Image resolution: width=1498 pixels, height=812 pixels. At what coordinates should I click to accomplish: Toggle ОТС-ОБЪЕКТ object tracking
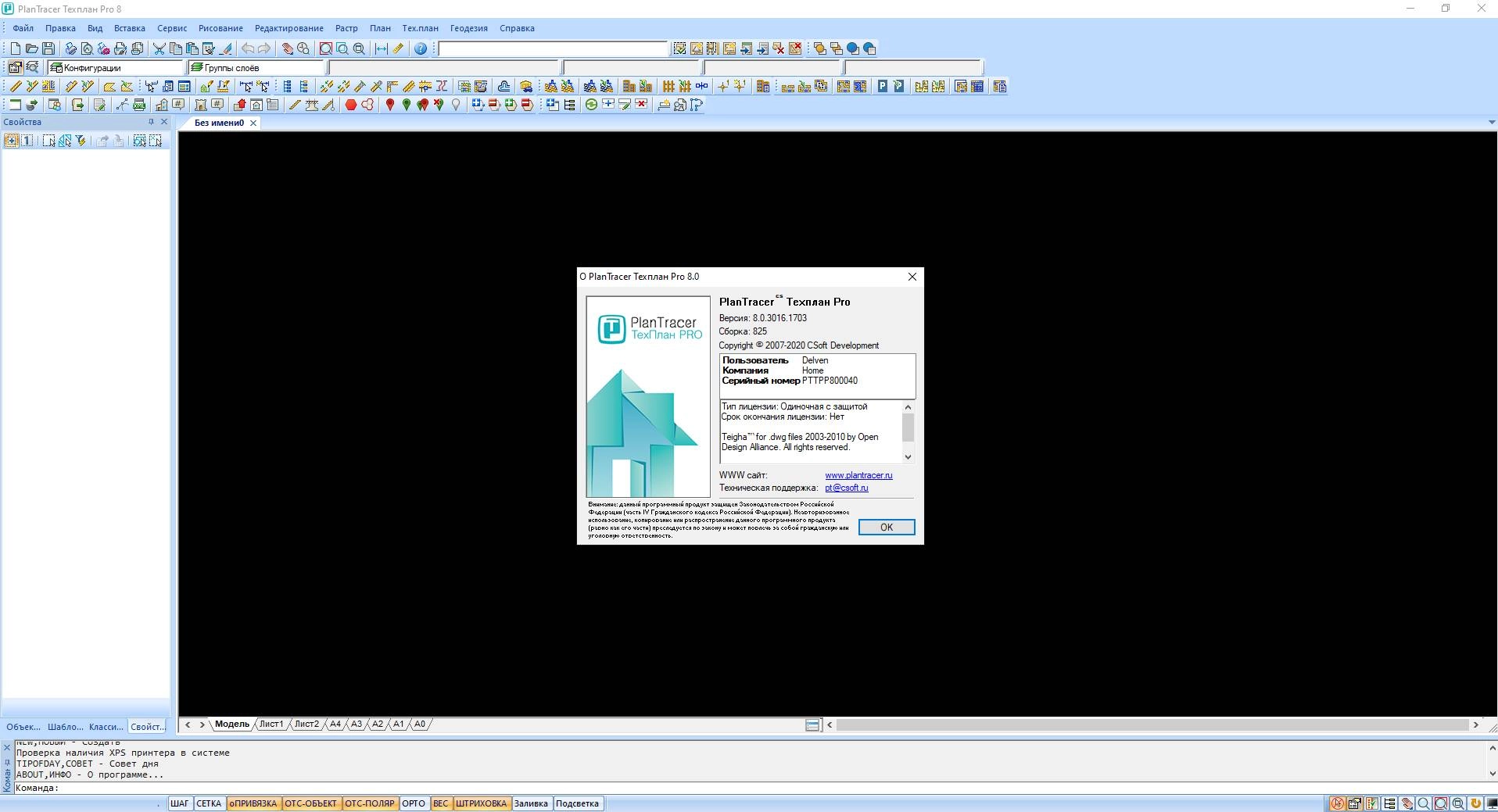point(311,803)
